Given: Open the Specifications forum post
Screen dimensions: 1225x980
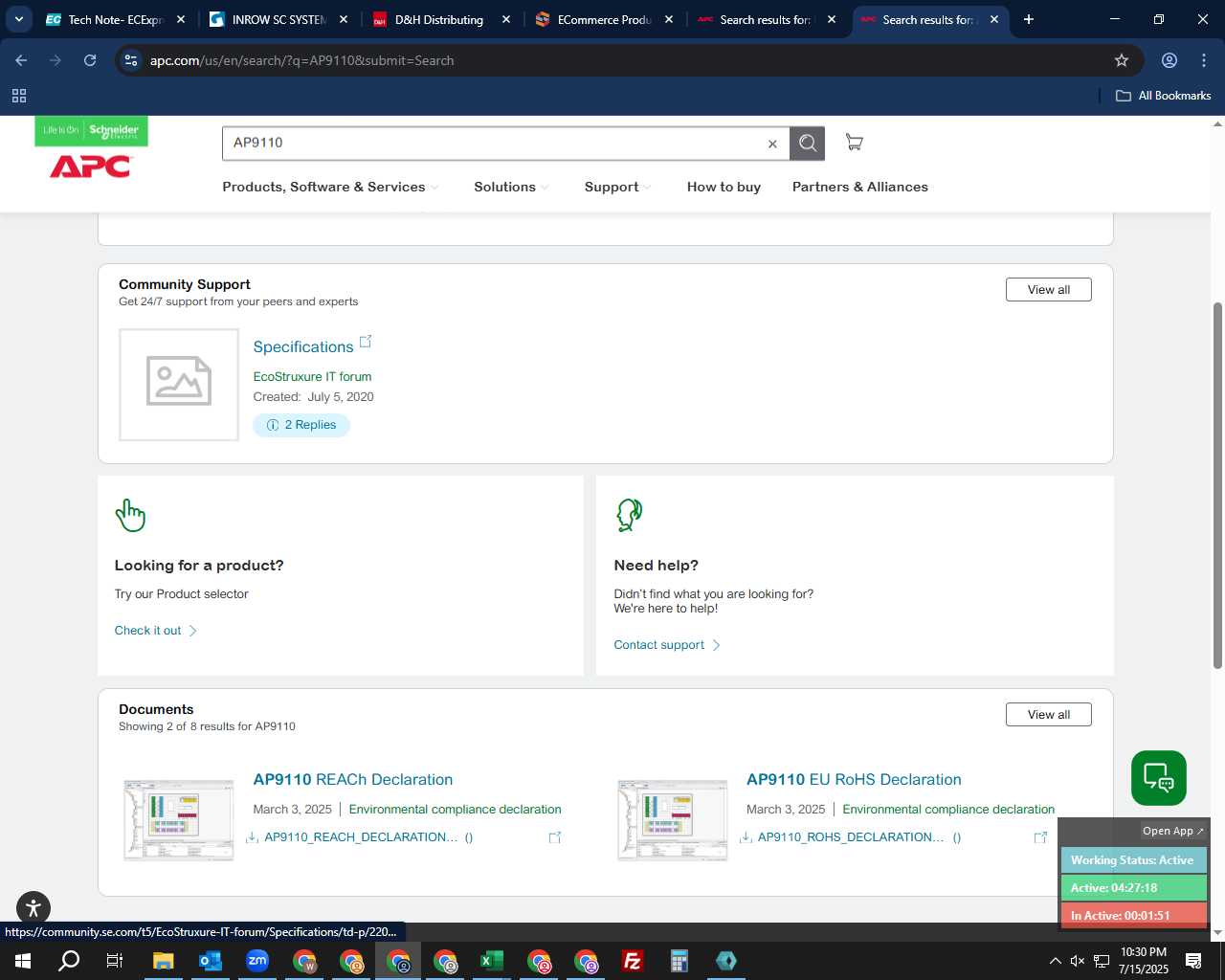Looking at the screenshot, I should pos(303,346).
